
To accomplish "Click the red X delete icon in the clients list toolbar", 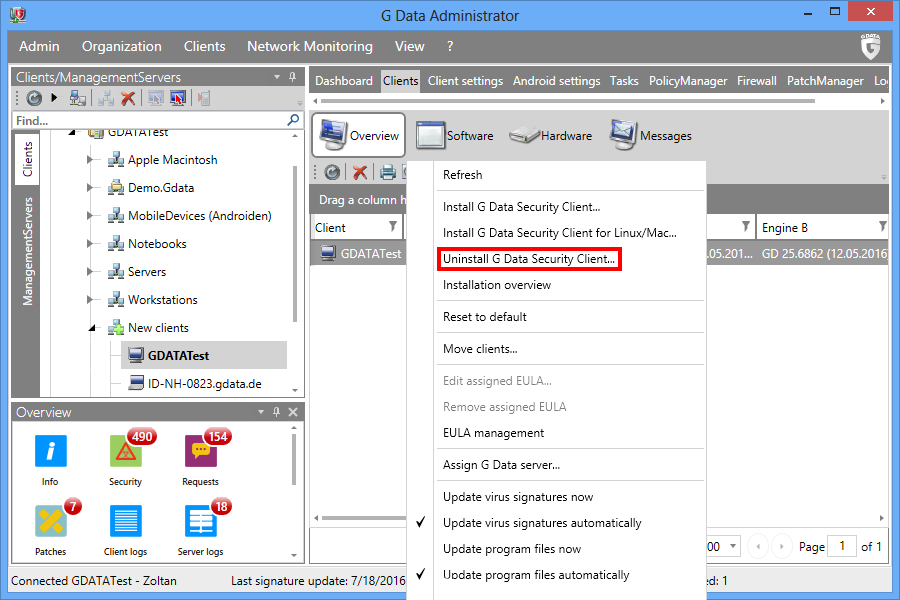I will click(x=360, y=172).
